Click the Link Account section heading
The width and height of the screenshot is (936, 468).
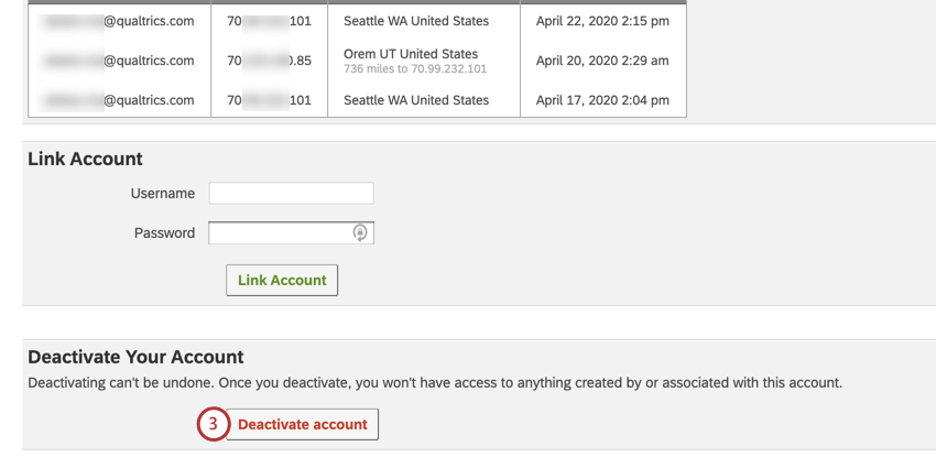coord(85,159)
